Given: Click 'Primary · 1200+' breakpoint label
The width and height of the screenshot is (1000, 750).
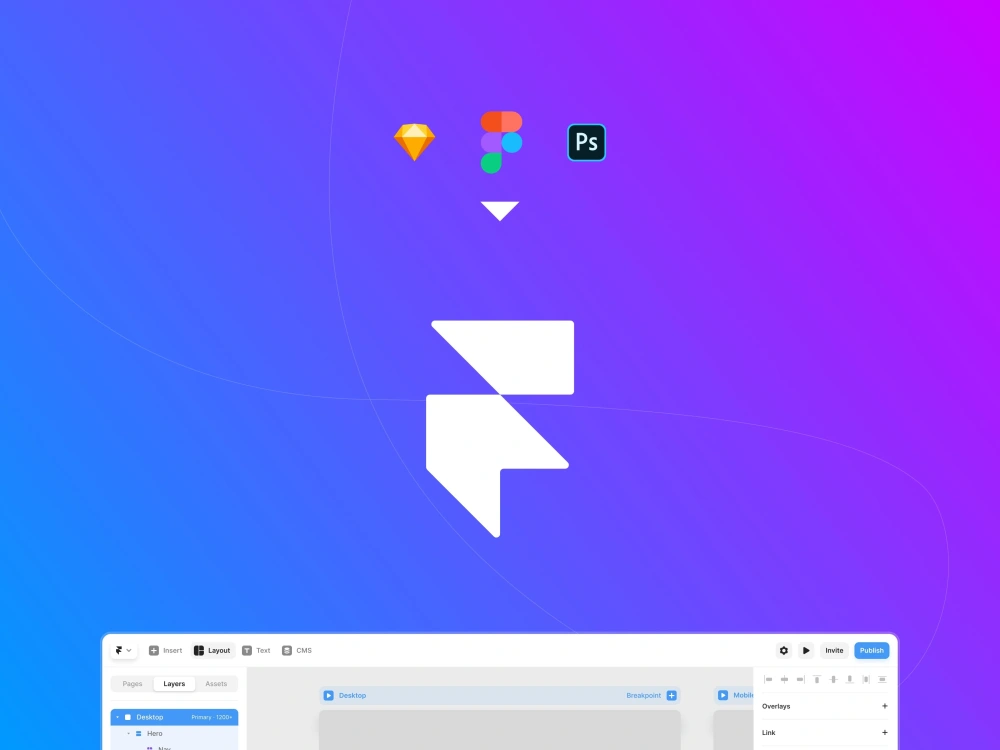Looking at the screenshot, I should 212,717.
